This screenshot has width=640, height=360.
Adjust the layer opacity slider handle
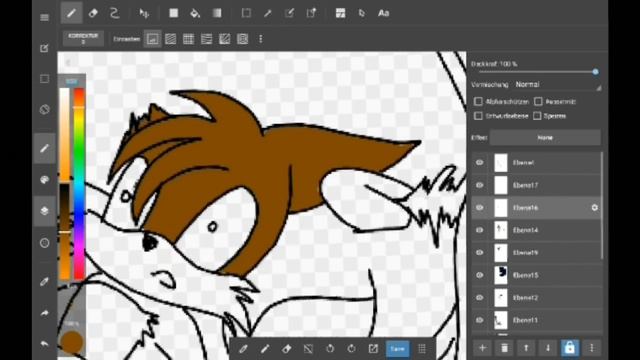[x=596, y=72]
